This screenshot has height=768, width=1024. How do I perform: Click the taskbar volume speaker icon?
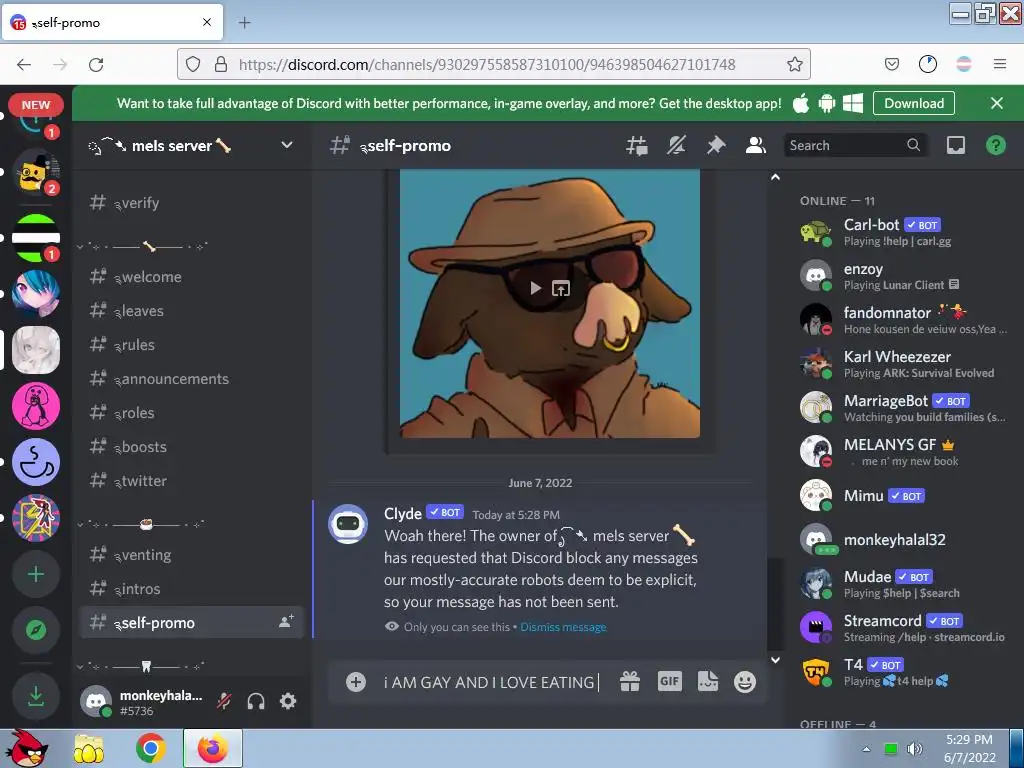916,748
